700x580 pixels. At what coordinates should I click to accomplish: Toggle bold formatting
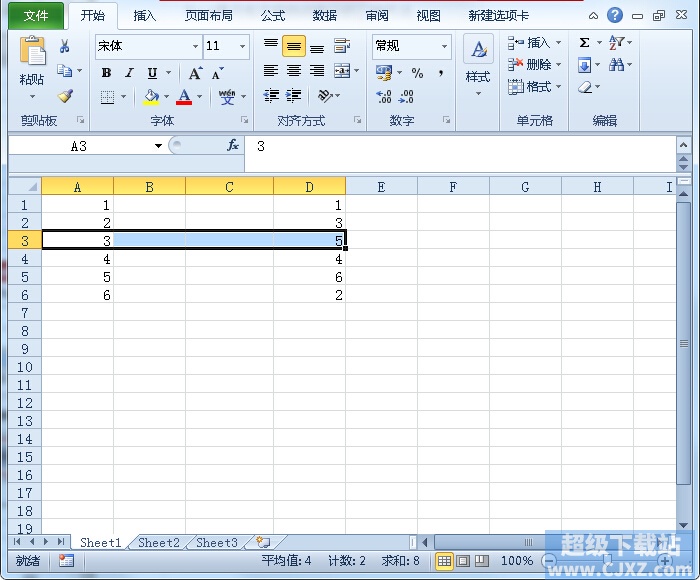pyautogui.click(x=106, y=73)
